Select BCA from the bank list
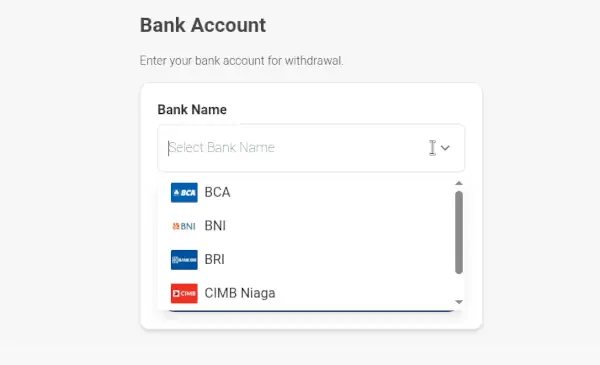This screenshot has width=600, height=365. [x=306, y=192]
